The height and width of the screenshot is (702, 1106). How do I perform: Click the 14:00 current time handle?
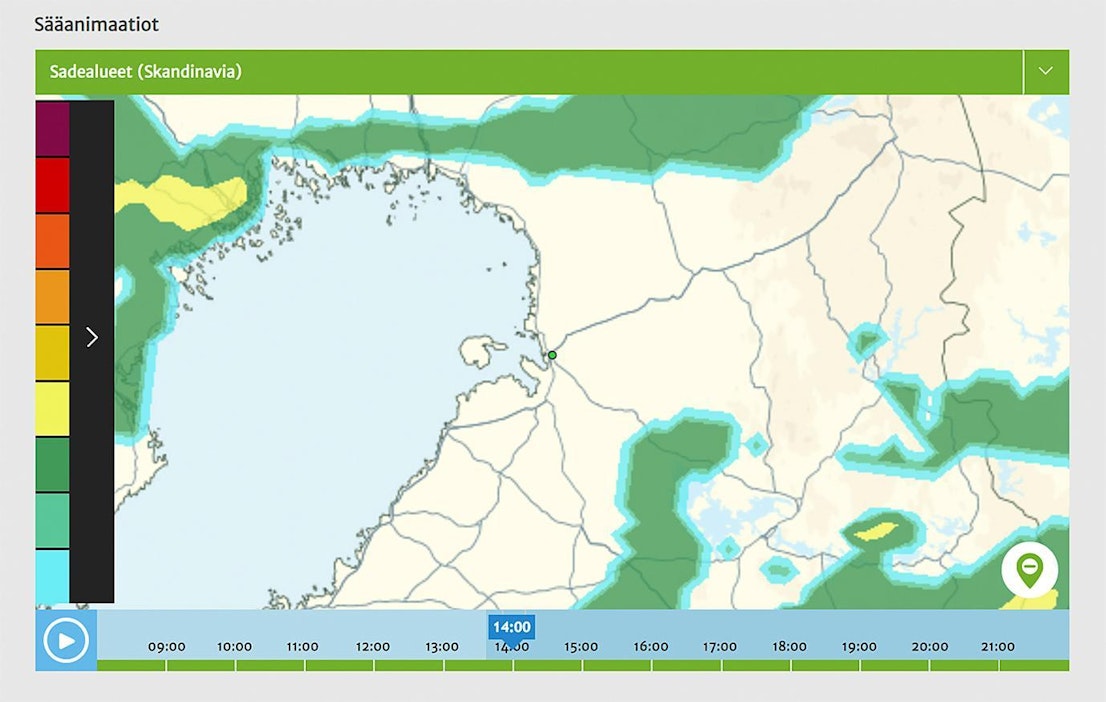click(x=511, y=628)
